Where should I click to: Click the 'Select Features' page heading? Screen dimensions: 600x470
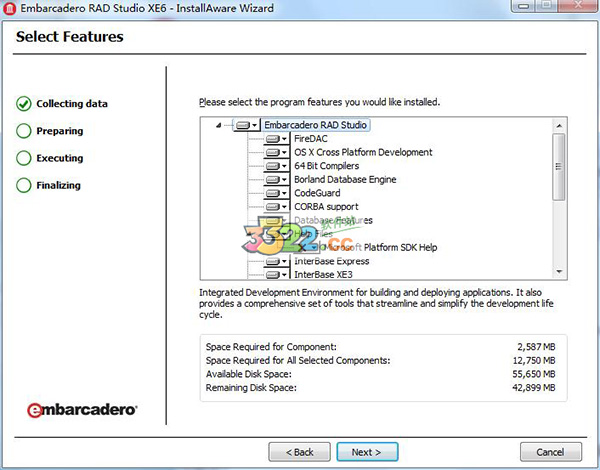tap(70, 37)
